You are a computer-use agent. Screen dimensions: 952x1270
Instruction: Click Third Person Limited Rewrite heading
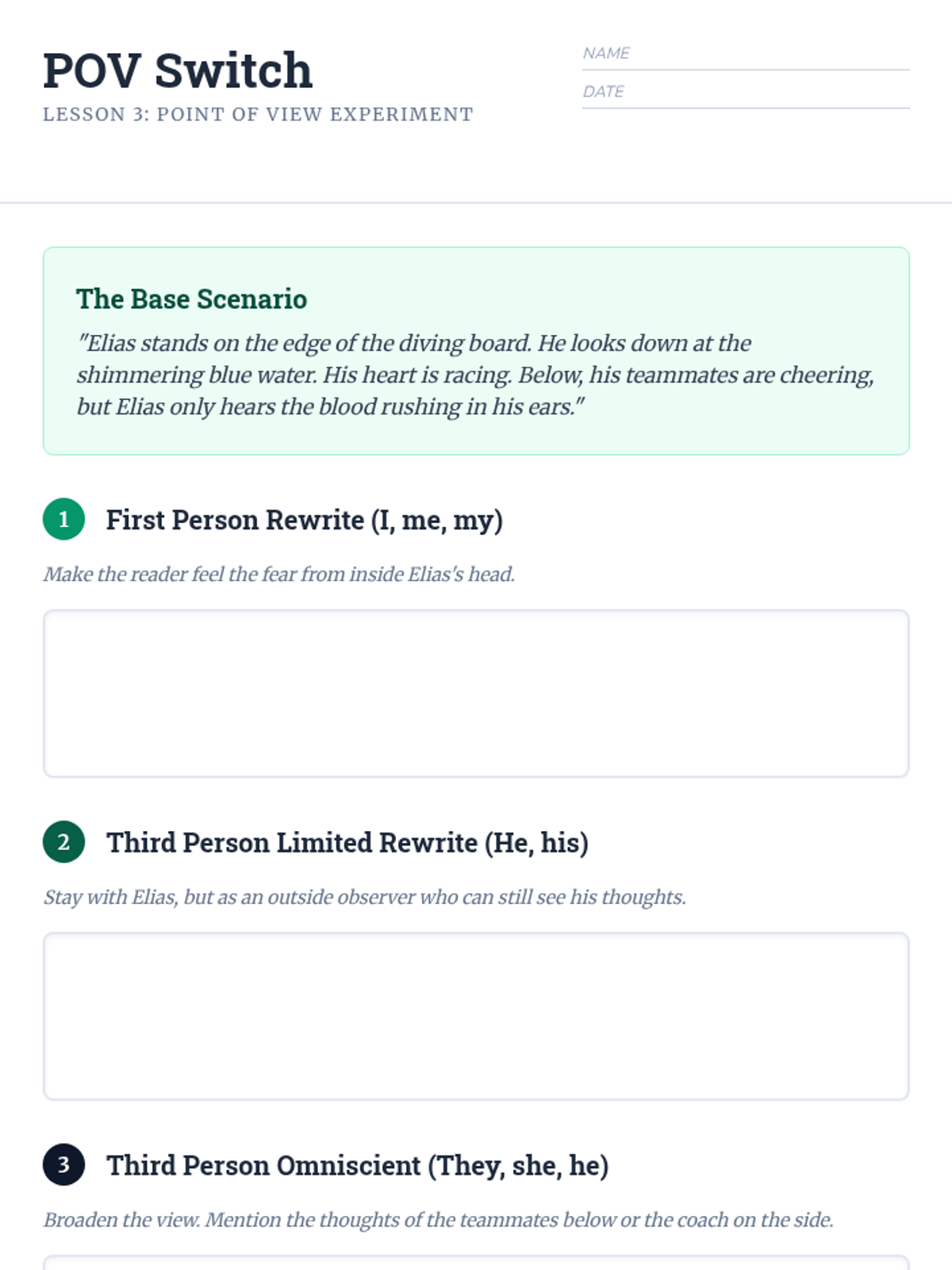click(x=347, y=842)
